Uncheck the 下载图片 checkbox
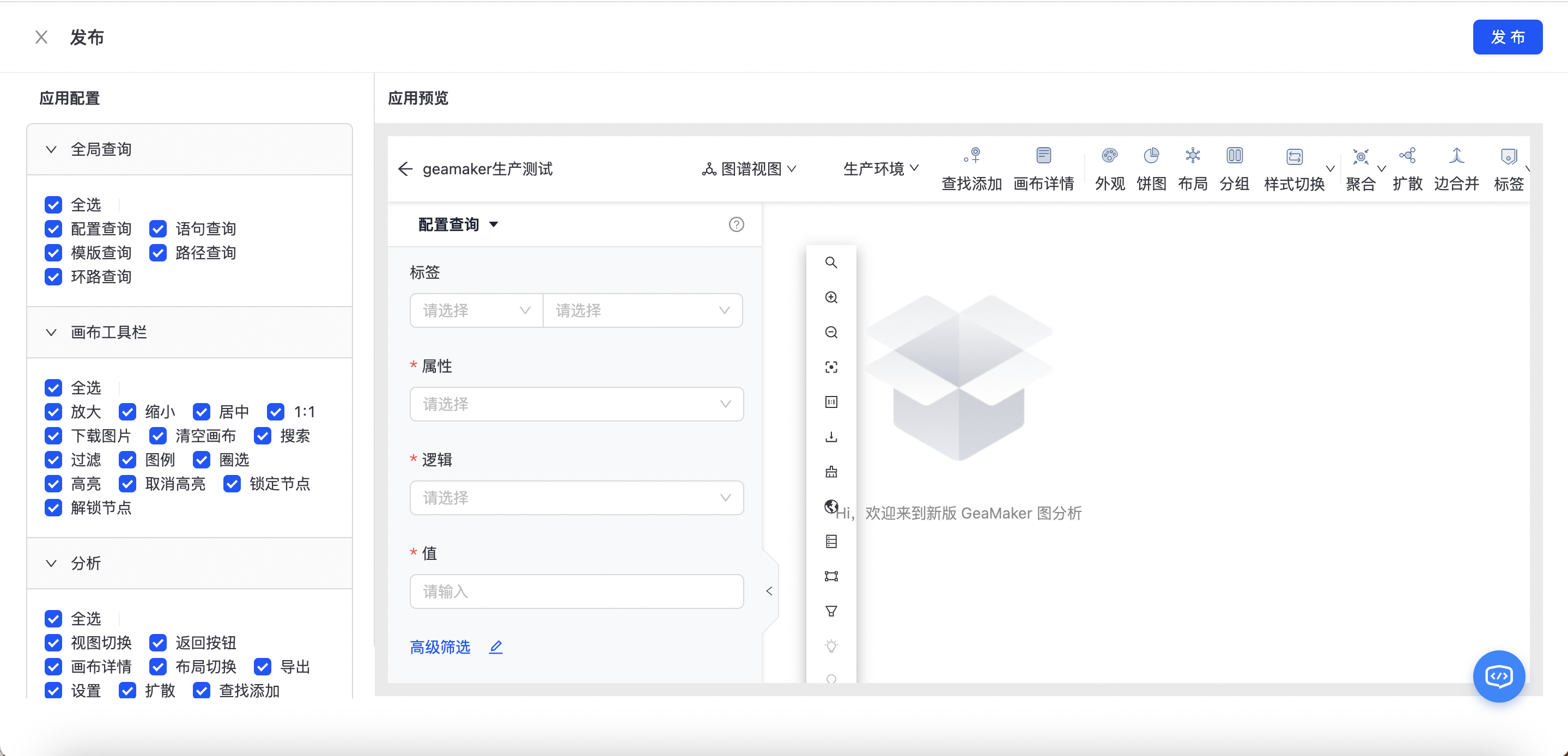This screenshot has height=756, width=1568. [x=53, y=436]
